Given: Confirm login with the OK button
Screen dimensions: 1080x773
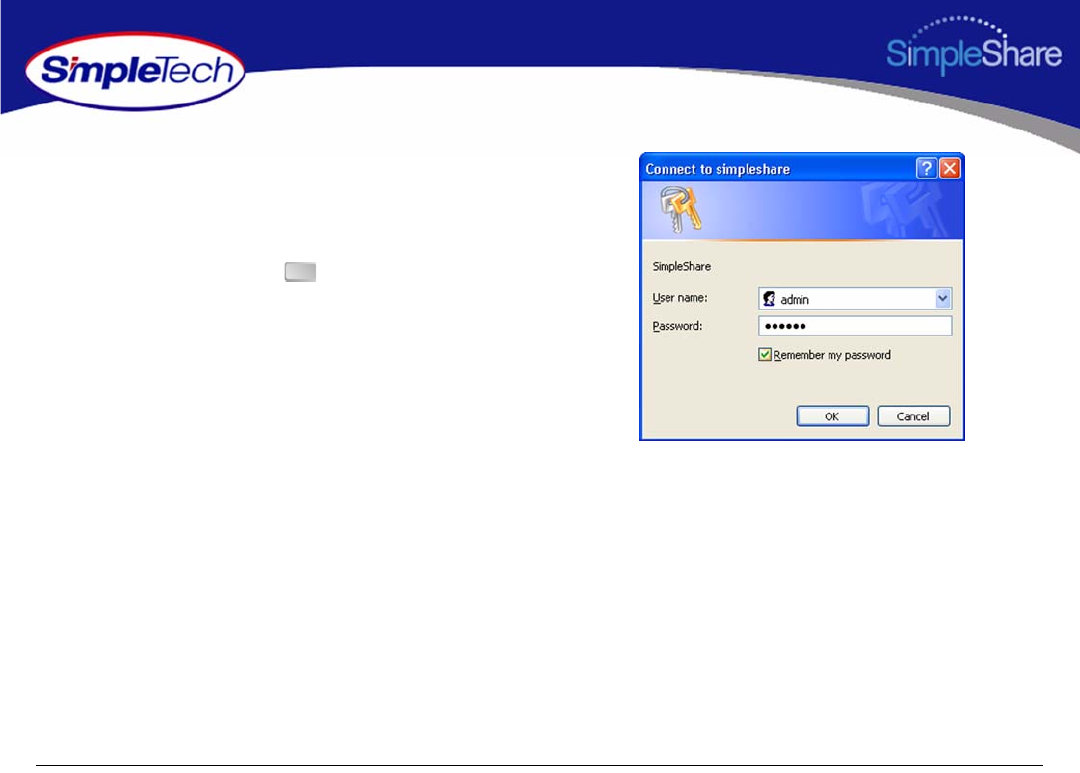Looking at the screenshot, I should click(x=832, y=416).
